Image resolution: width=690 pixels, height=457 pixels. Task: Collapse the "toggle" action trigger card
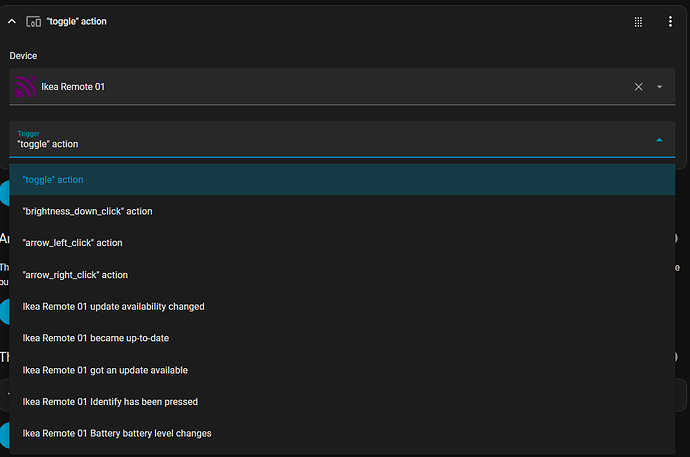pyautogui.click(x=12, y=21)
